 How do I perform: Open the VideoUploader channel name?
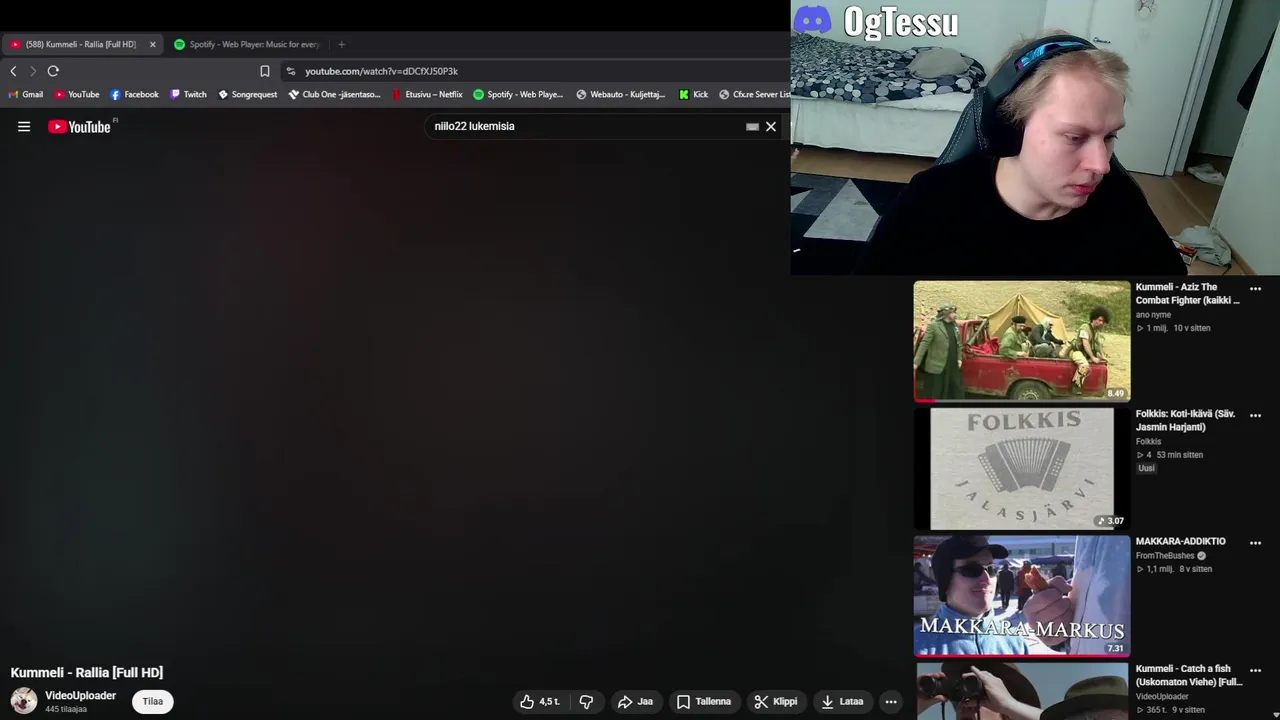pos(80,696)
